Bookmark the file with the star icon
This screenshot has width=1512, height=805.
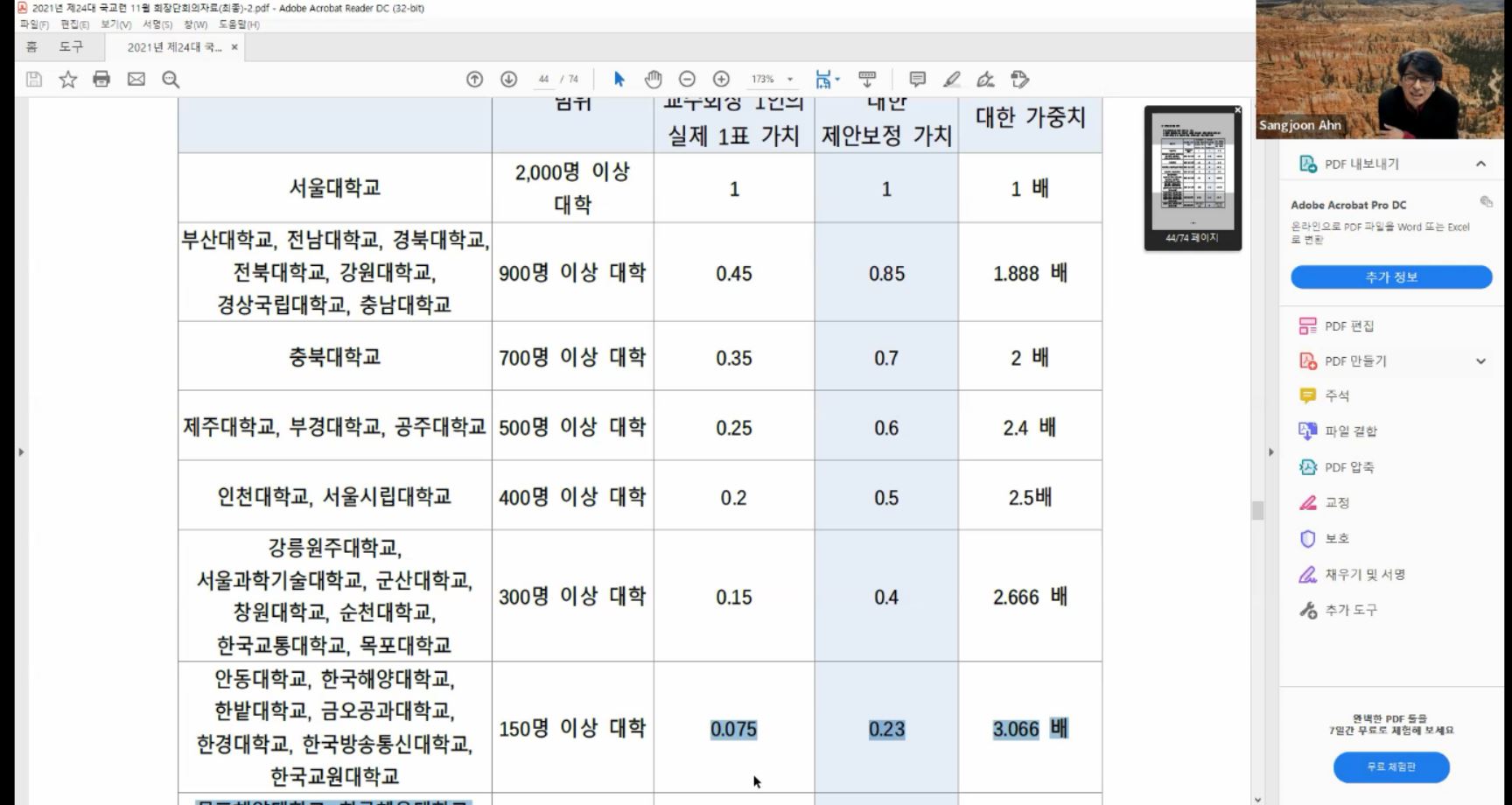67,80
